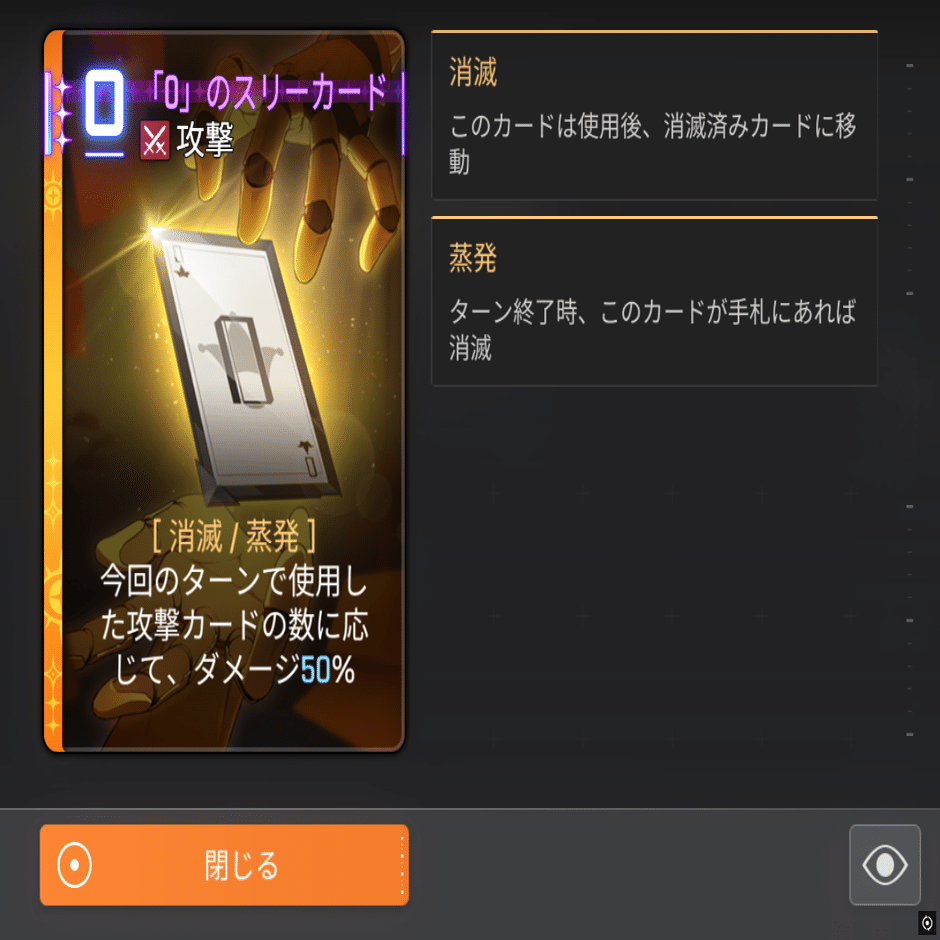Viewport: 940px width, 940px height.
Task: Click the 攻撃 card type label
Action: [205, 140]
